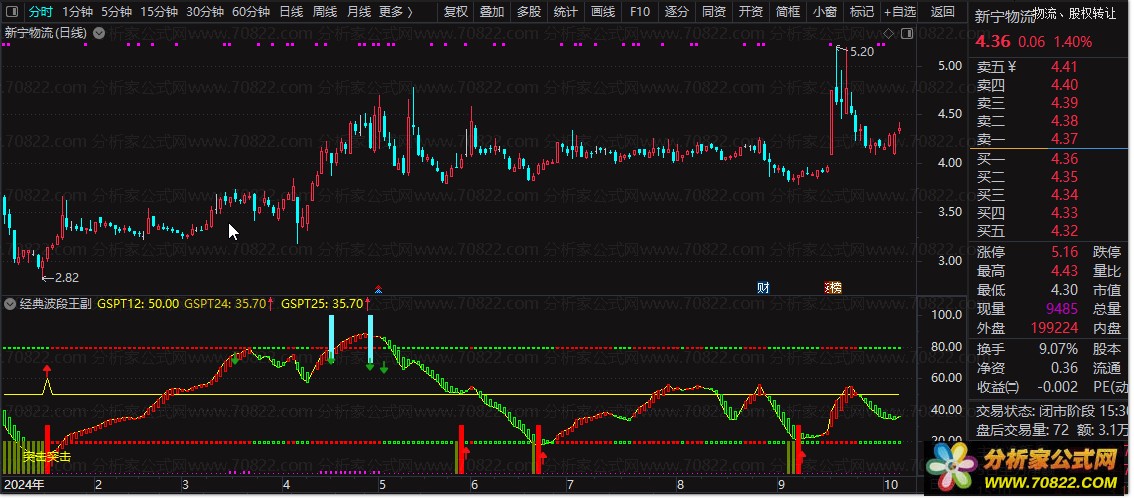Select the 周线 weekly period tab
Screen dimensions: 1134x499
pyautogui.click(x=324, y=12)
